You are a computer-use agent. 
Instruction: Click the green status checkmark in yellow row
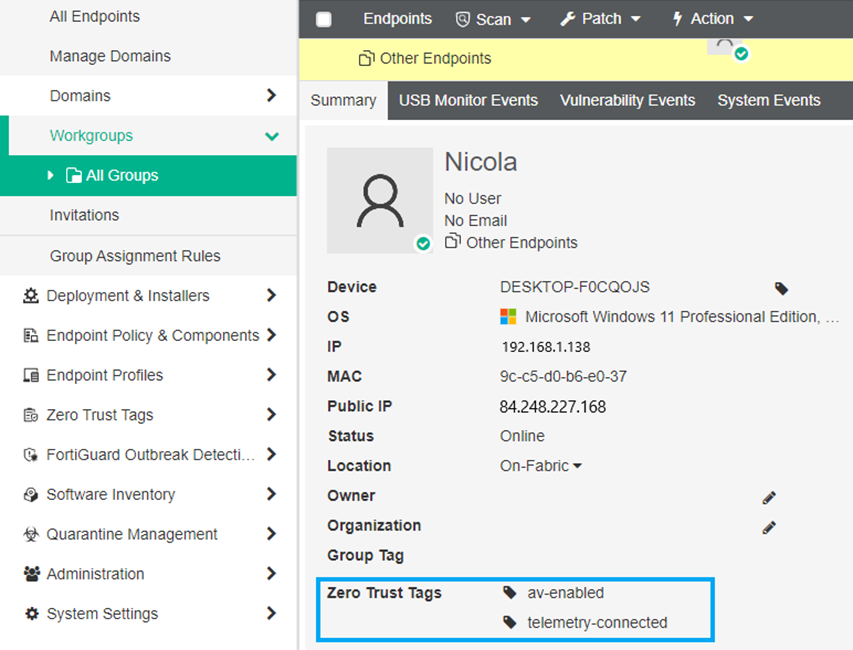tap(741, 54)
